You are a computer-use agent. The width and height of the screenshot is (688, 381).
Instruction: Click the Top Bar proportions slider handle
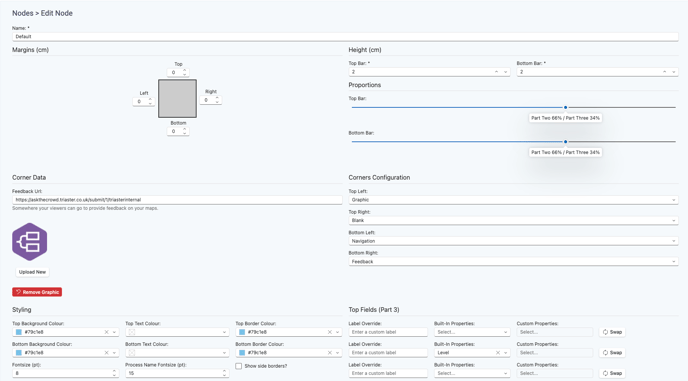[x=566, y=107]
